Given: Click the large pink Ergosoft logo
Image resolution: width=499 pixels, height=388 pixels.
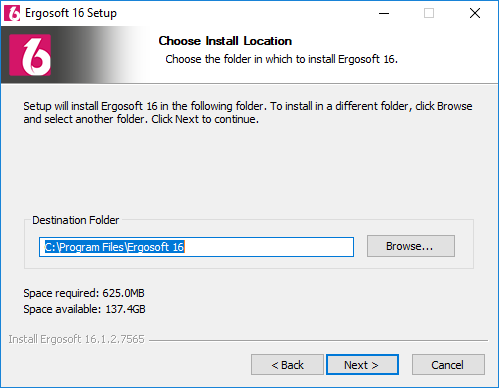Looking at the screenshot, I should point(30,55).
